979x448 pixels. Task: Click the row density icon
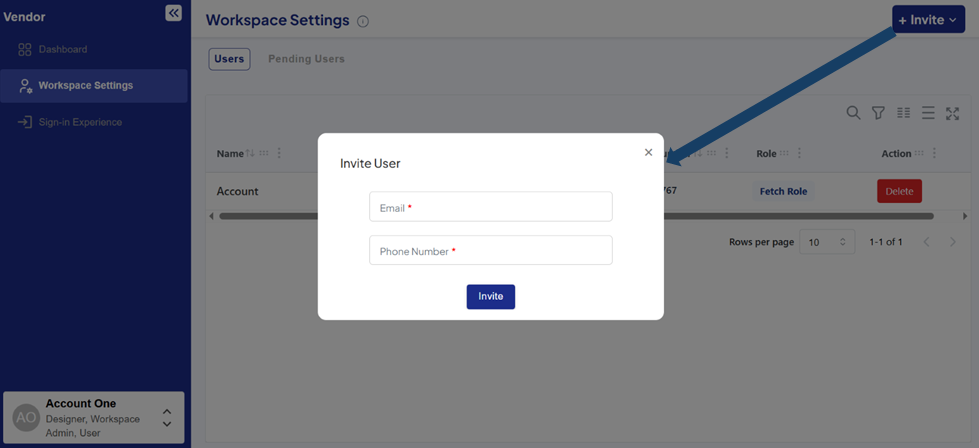[x=928, y=113]
